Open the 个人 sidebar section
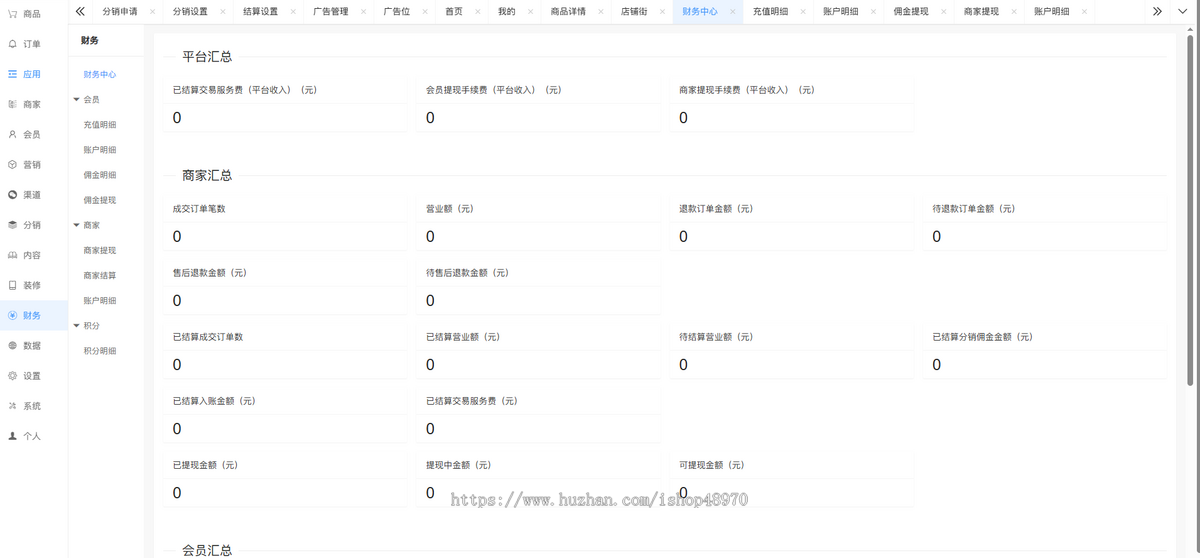Viewport: 1200px width, 558px height. click(32, 436)
